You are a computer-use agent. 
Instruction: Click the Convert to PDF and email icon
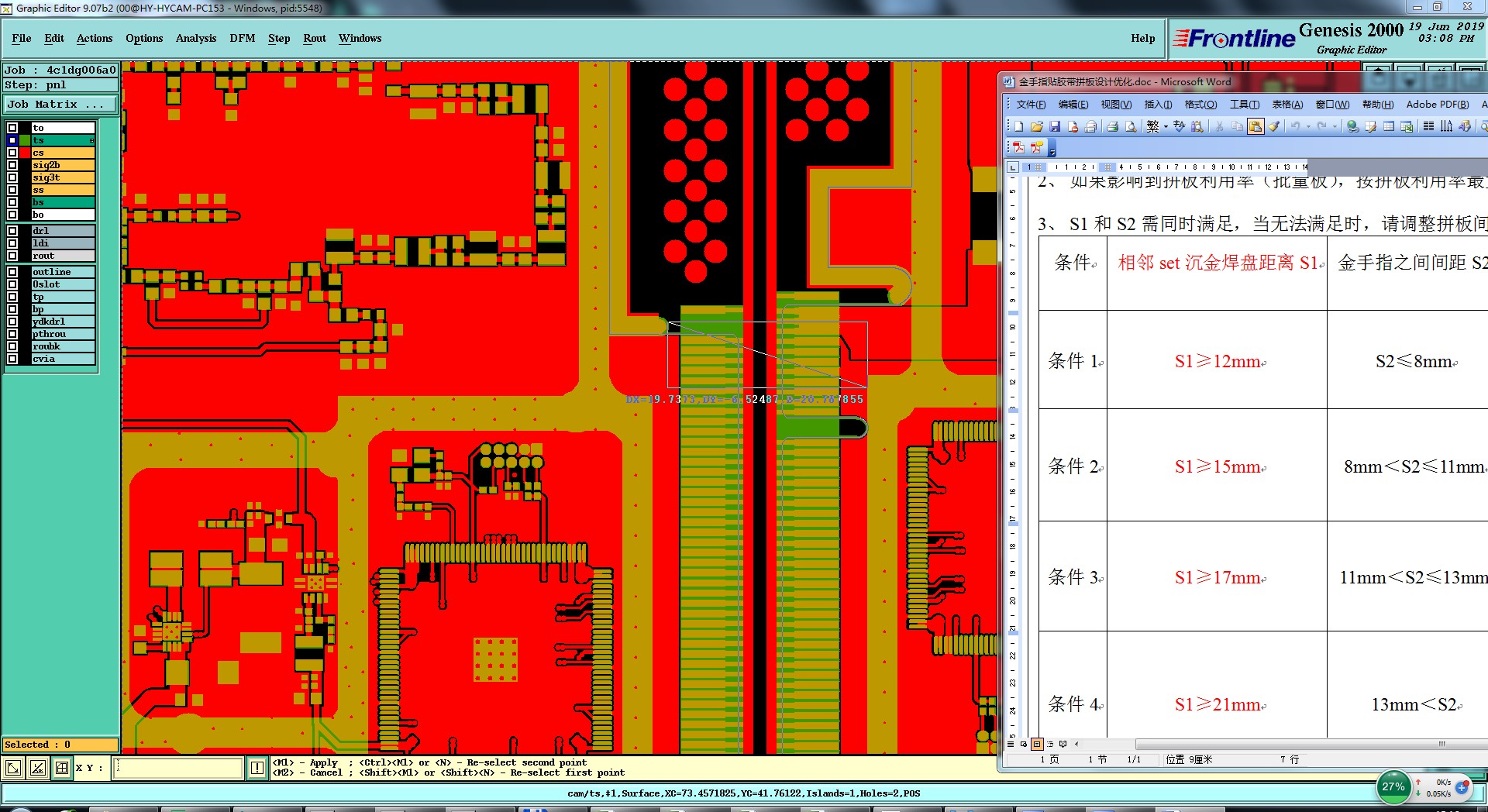coord(1037,147)
